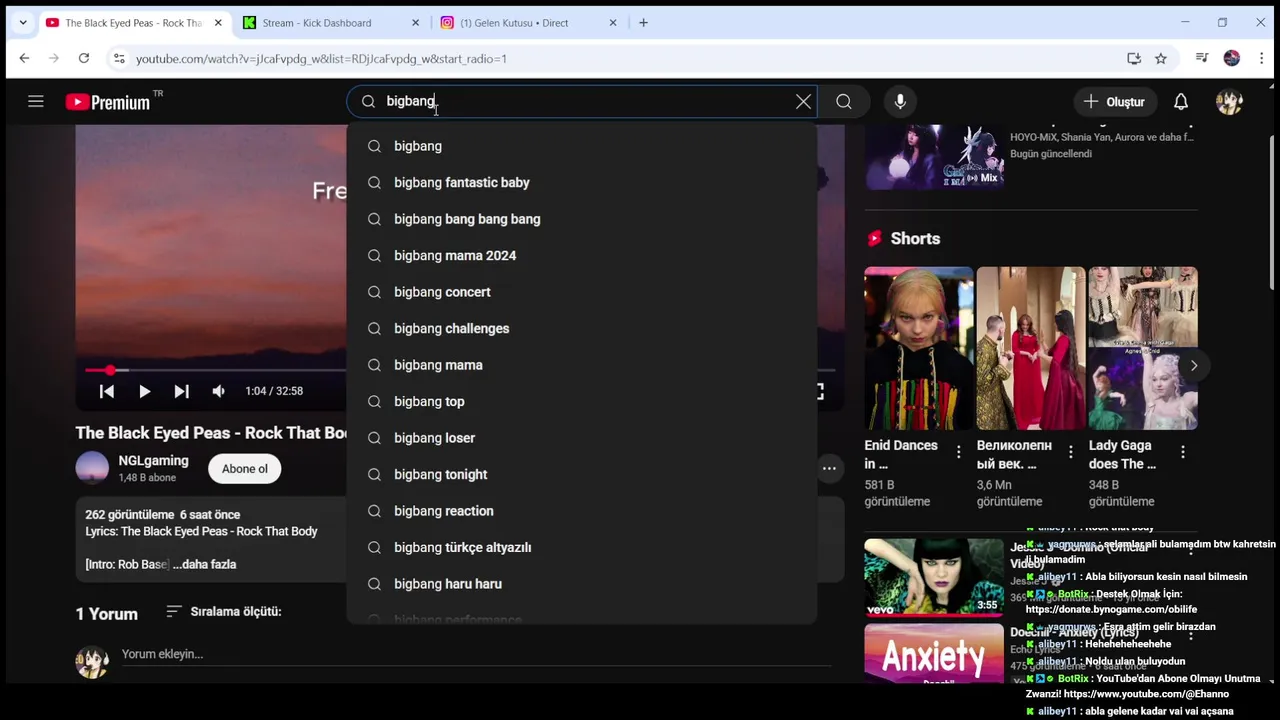Open a new browser tab
This screenshot has height=720, width=1280.
643,22
